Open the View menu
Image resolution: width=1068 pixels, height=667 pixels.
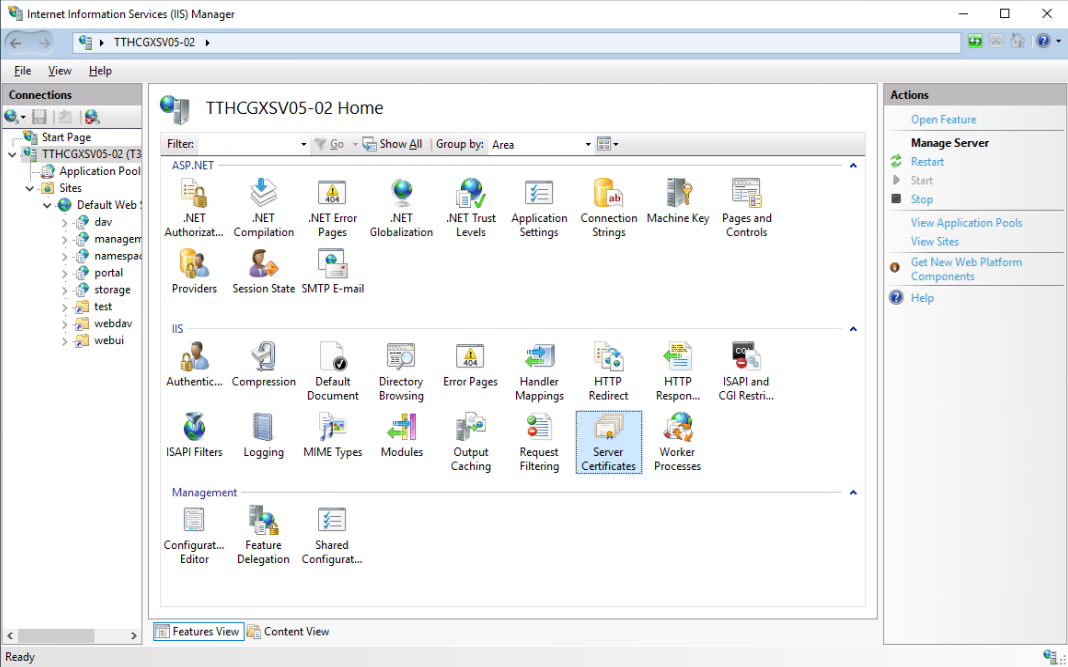coord(60,71)
